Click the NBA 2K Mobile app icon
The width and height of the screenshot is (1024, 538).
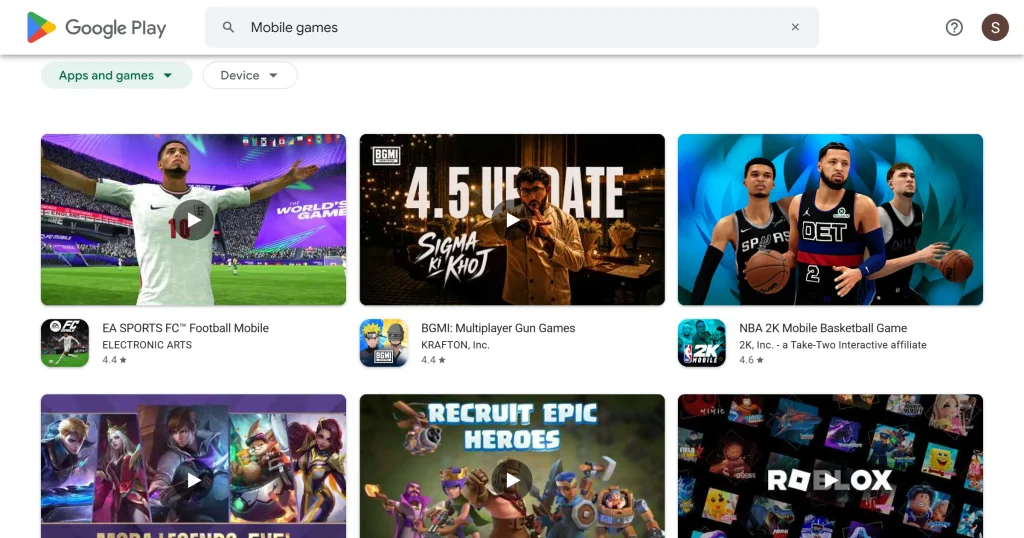(701, 343)
